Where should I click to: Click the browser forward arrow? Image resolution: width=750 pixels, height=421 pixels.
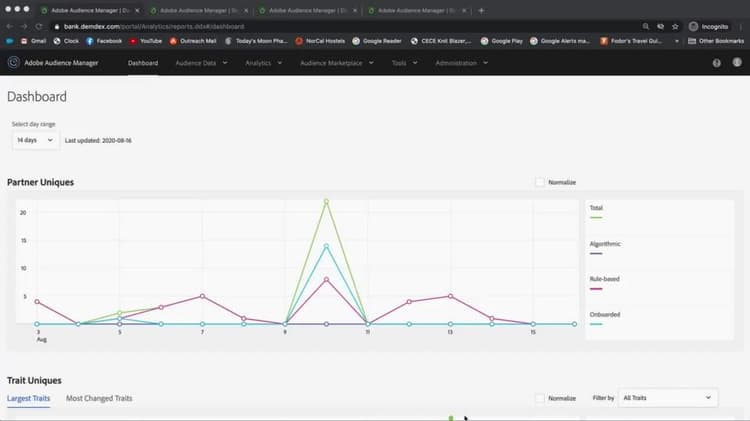coord(23,26)
